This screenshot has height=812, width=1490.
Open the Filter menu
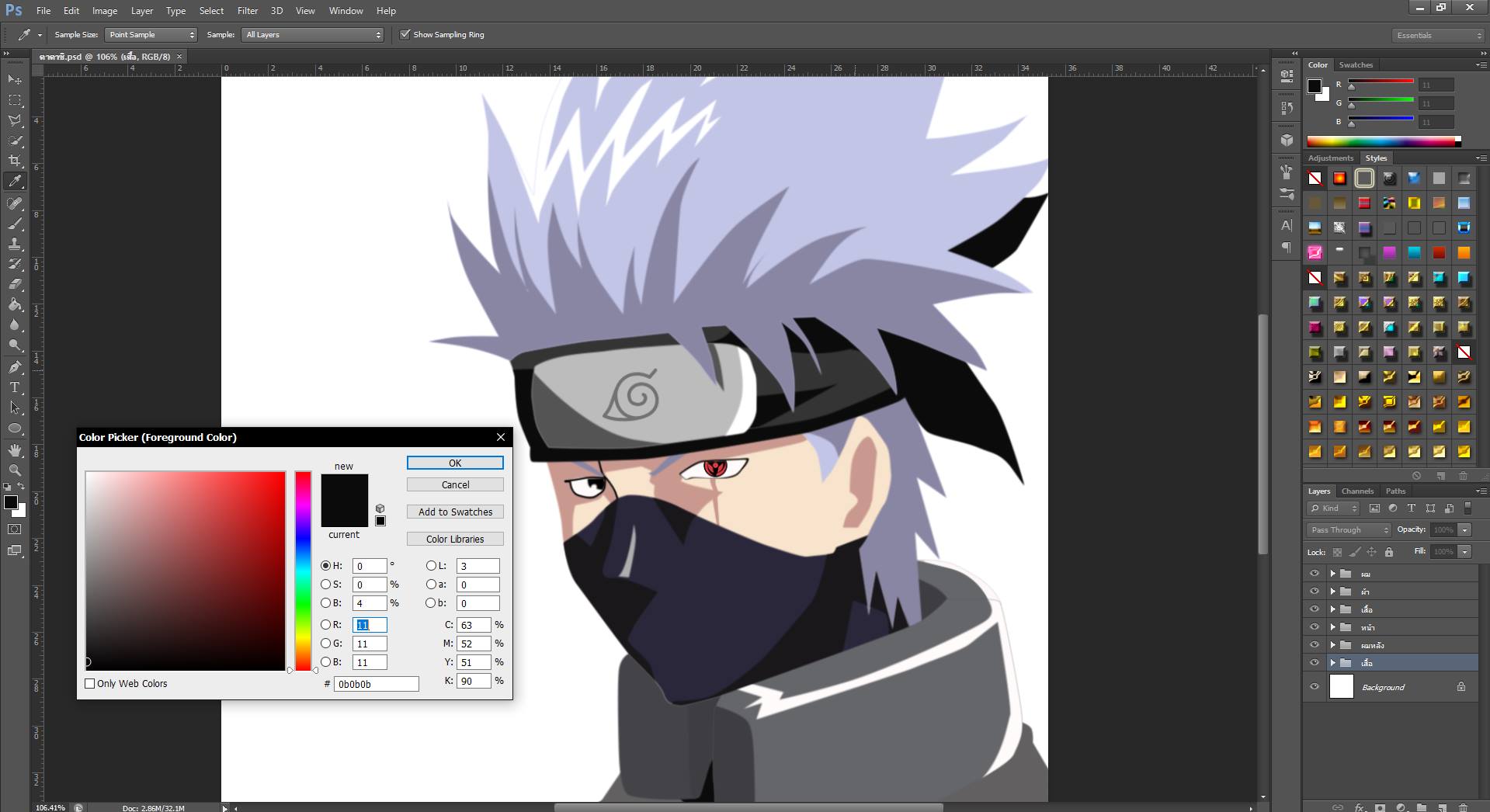(248, 11)
